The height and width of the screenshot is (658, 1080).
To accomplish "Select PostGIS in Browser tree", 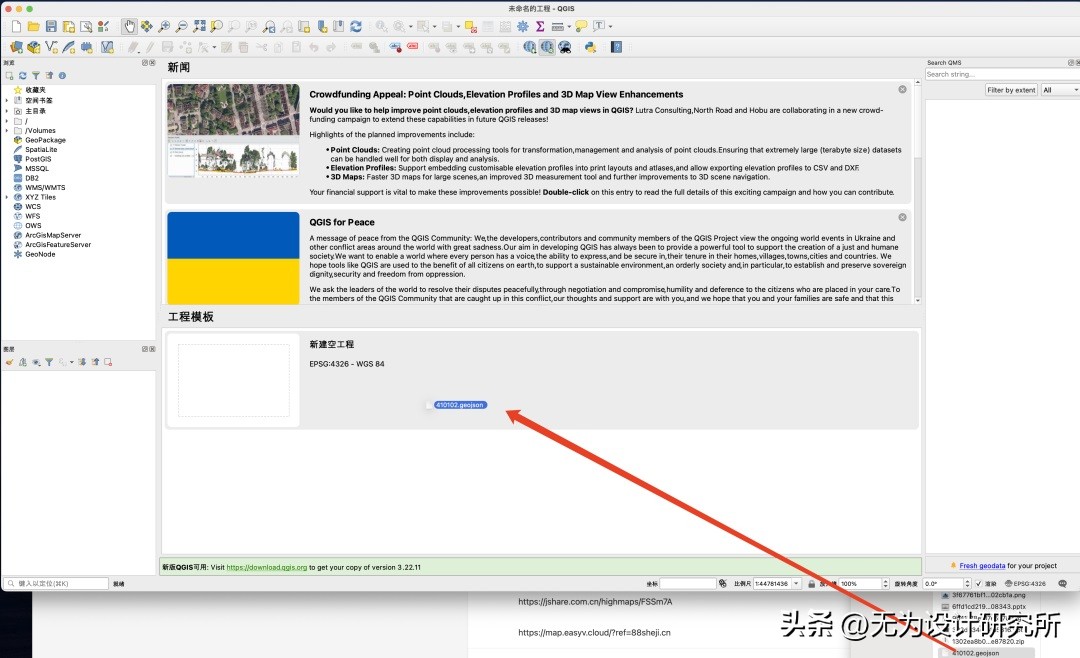I will coord(38,158).
